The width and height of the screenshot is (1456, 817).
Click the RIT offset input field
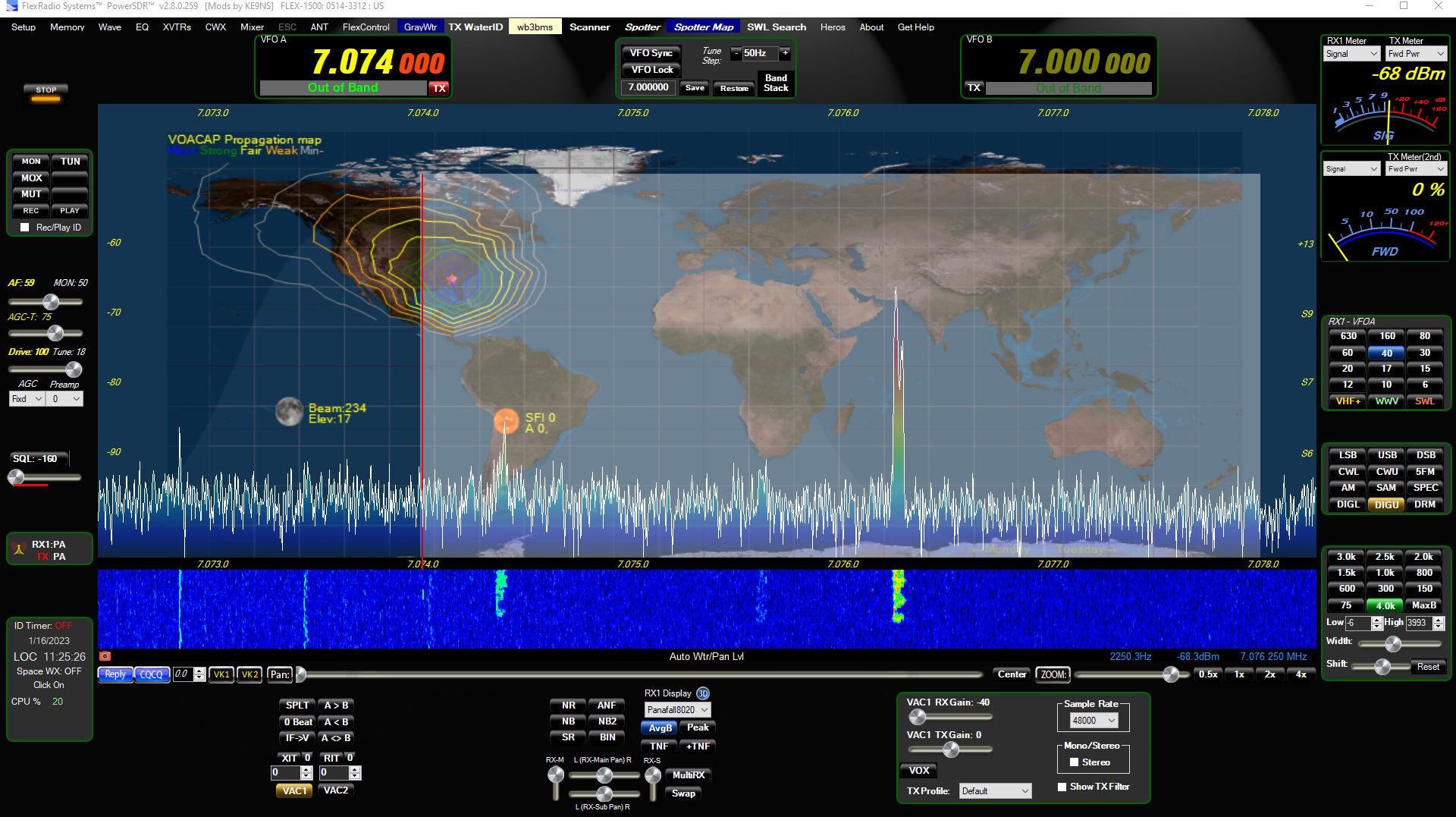click(x=334, y=773)
